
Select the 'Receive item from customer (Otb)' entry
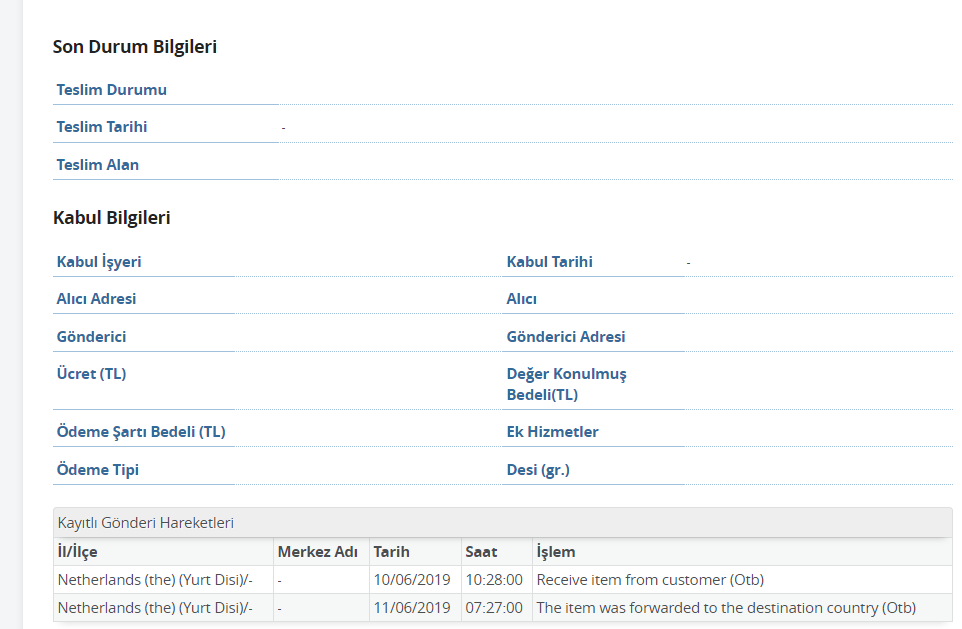(651, 580)
